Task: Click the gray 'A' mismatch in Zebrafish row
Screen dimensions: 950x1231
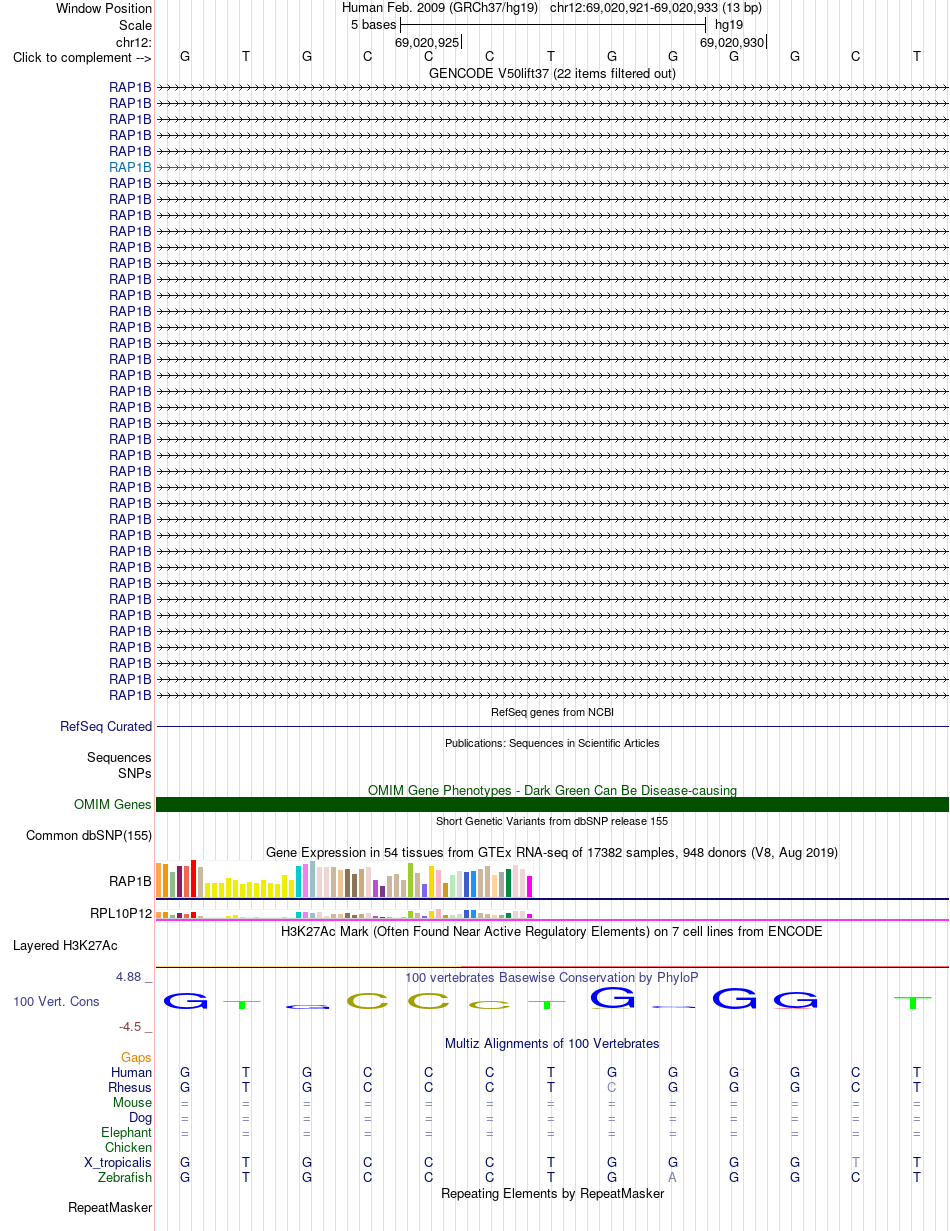Action: pyautogui.click(x=673, y=1178)
